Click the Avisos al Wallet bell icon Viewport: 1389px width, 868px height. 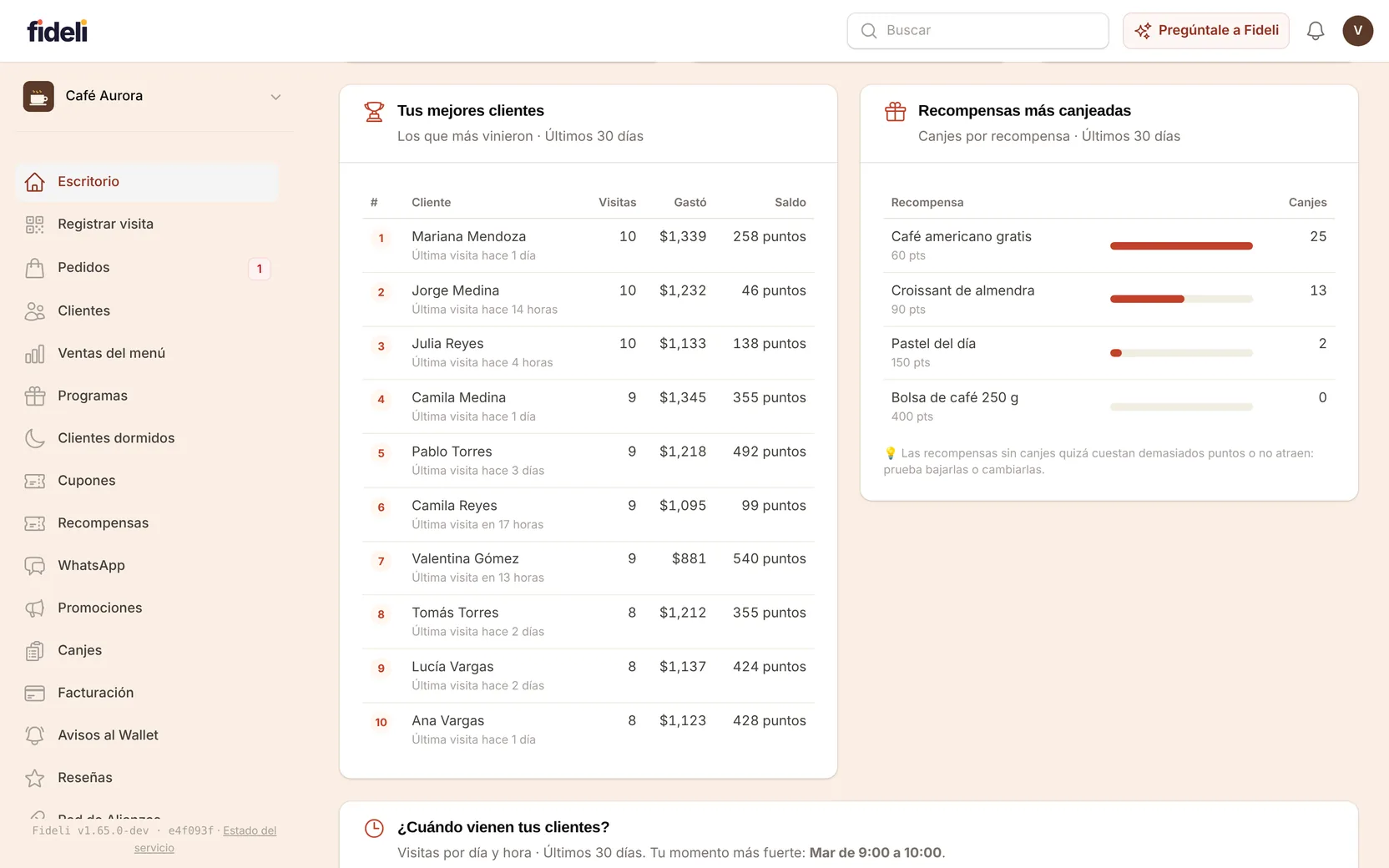[x=35, y=736]
